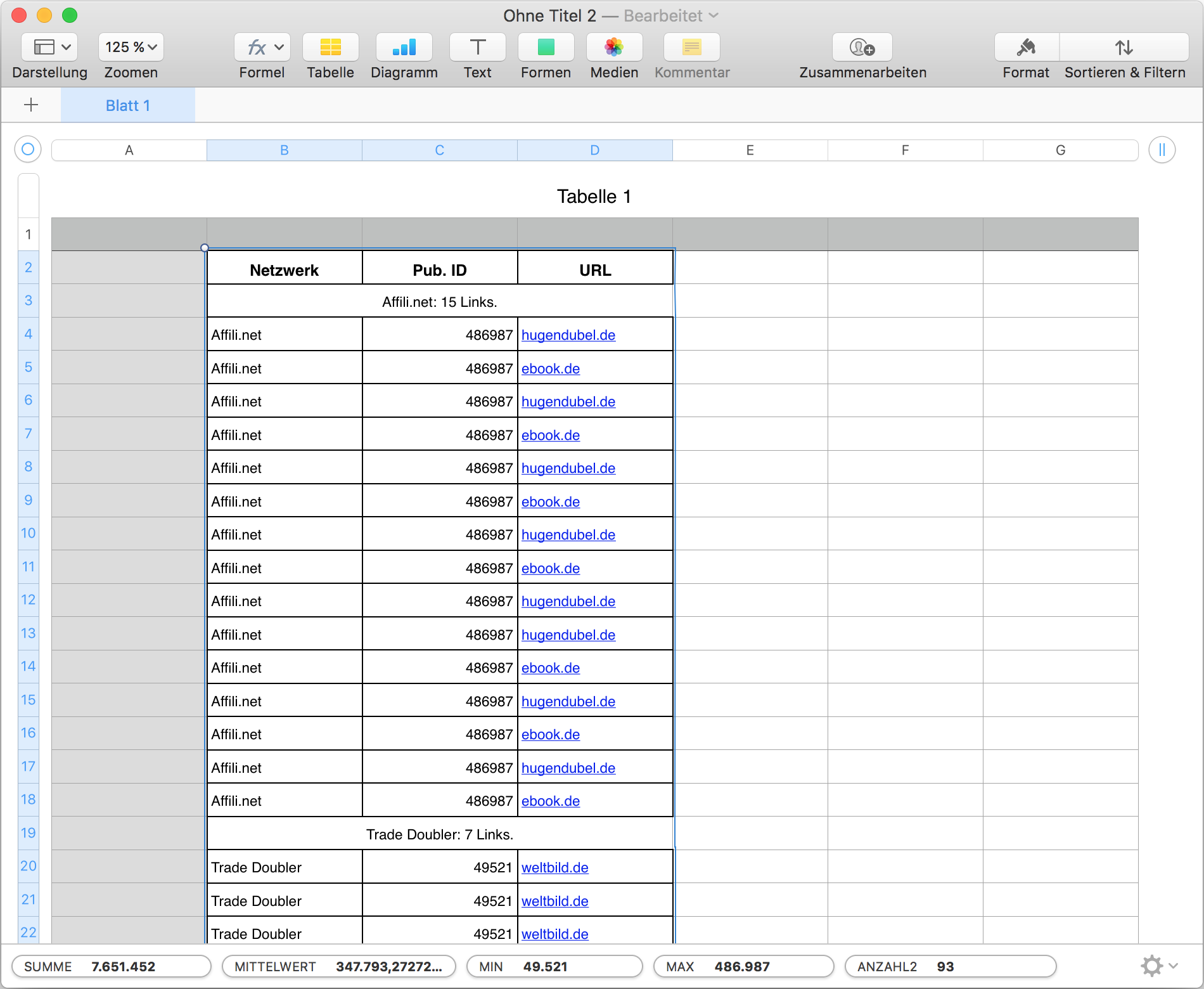
Task: Toggle the Format sidebar
Action: (x=1026, y=48)
